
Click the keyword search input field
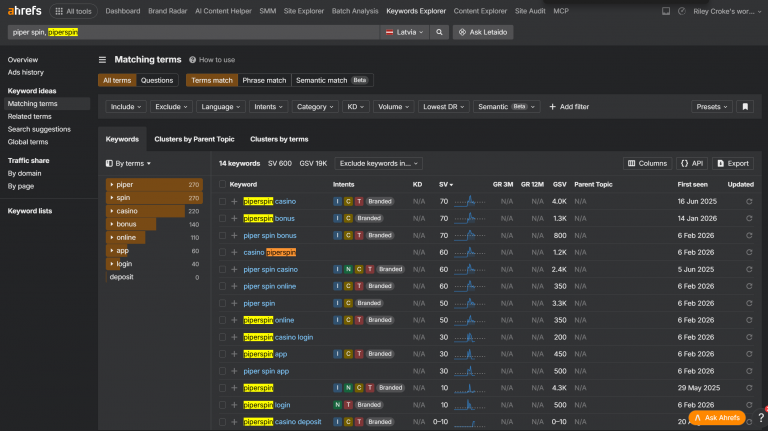point(193,32)
